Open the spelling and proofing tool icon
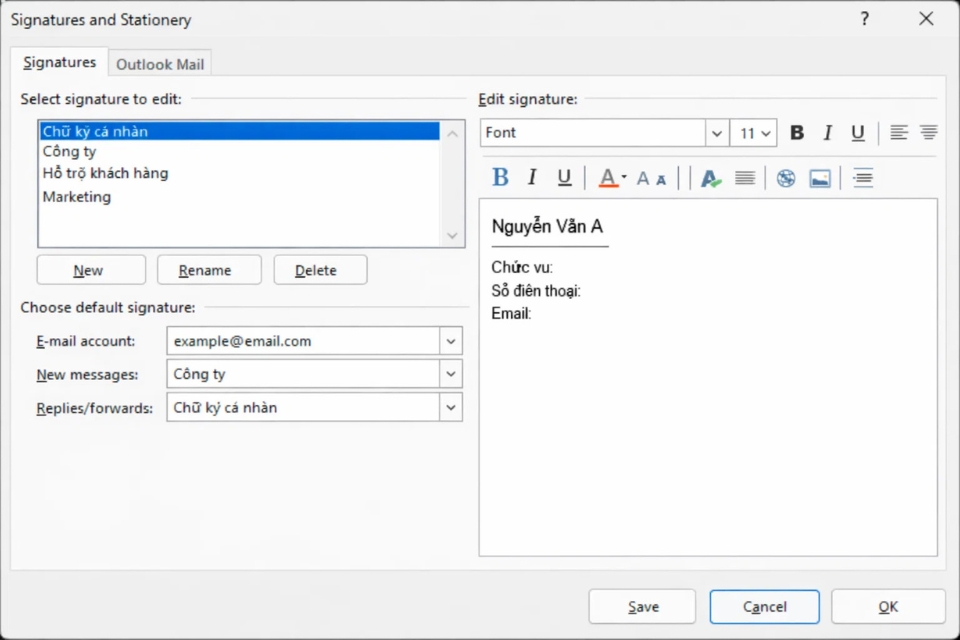Screen dimensions: 960x640 click(710, 177)
